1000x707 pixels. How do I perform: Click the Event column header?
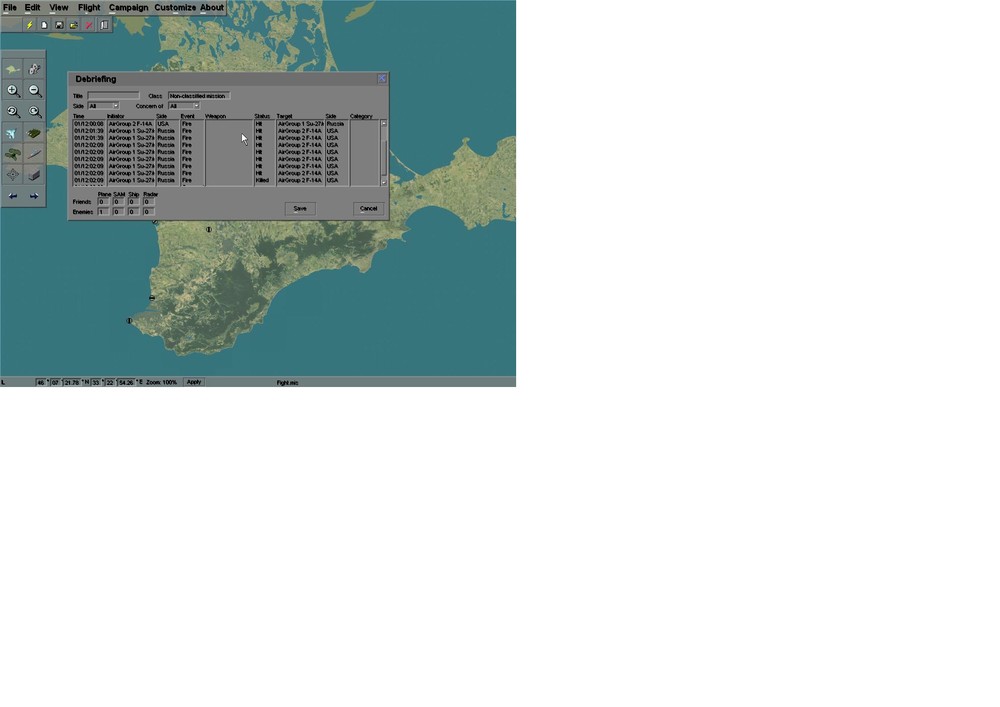(x=188, y=116)
